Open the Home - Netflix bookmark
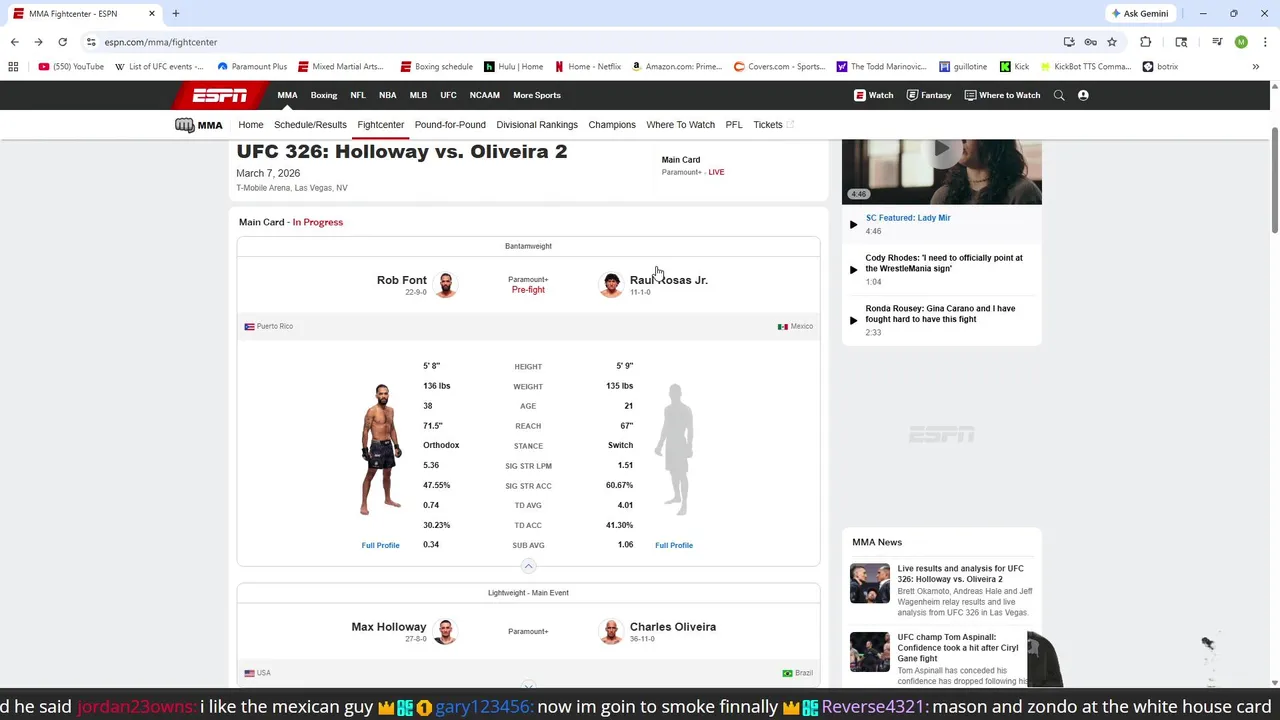This screenshot has height=720, width=1280. coord(588,67)
